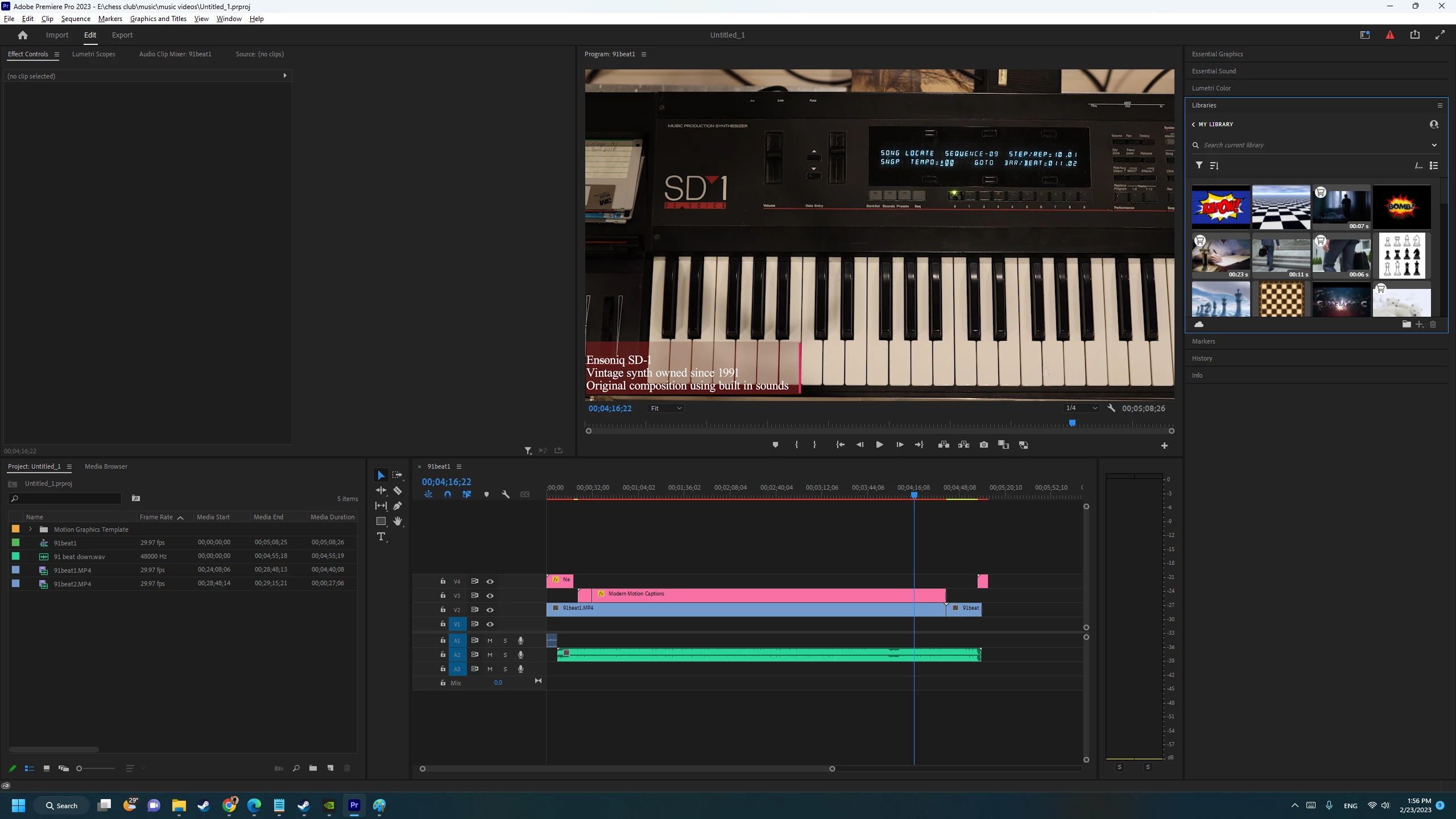Viewport: 1456px width, 819px height.
Task: Open the Fit zoom level dropdown
Action: pos(665,408)
